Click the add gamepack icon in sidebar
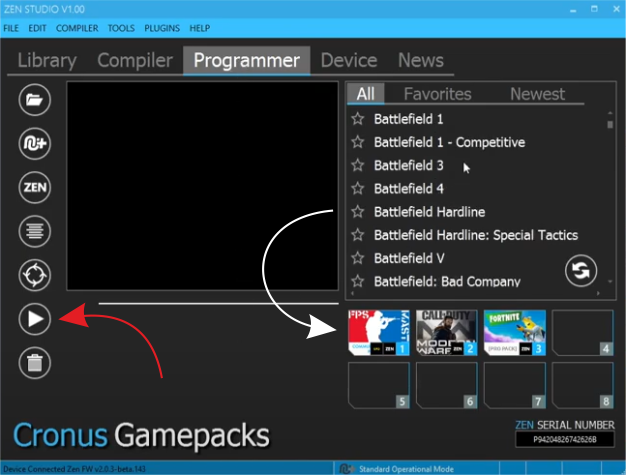 point(35,144)
